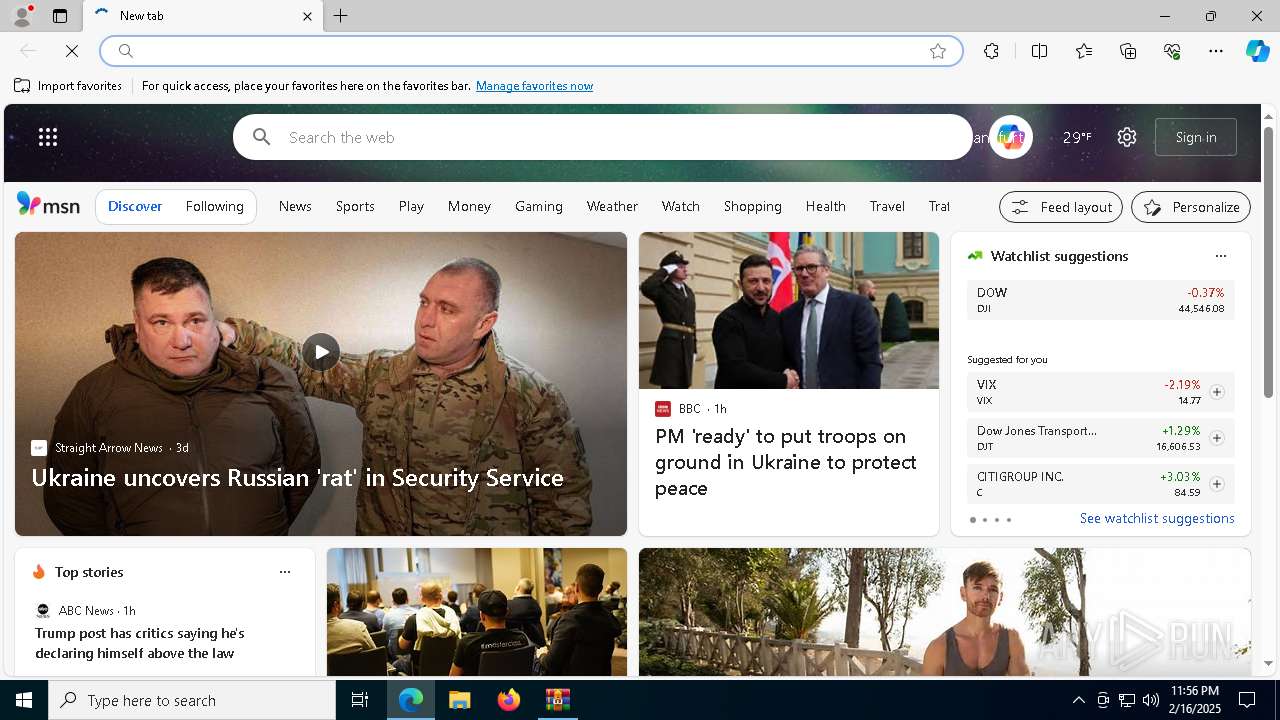This screenshot has height=720, width=1280.
Task: Close the New tab tab
Action: (x=307, y=16)
